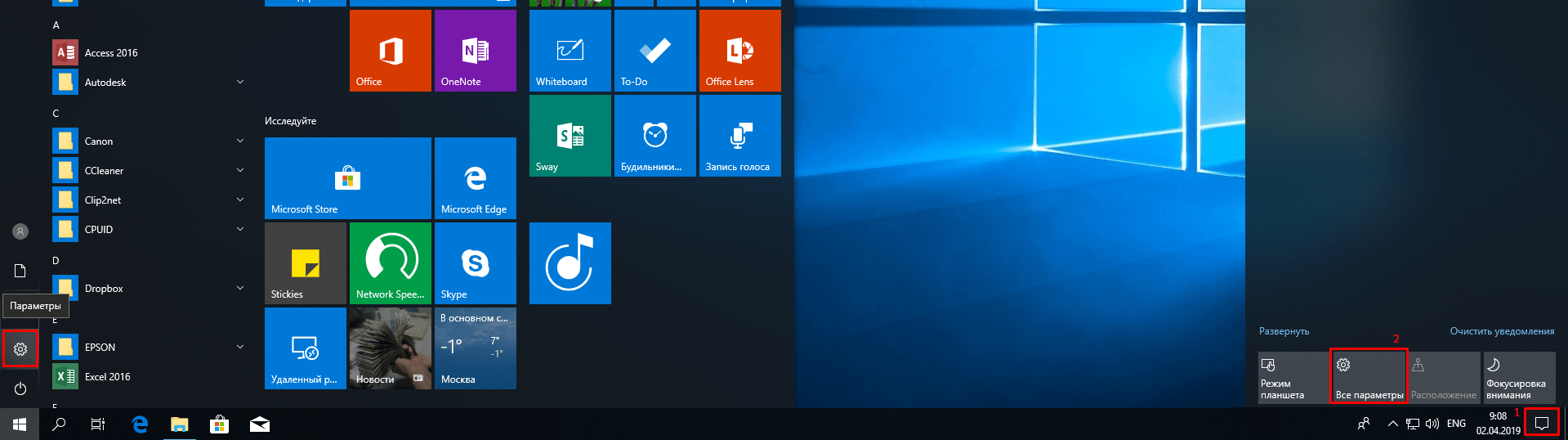Open the Action Center notification icon

click(1542, 424)
